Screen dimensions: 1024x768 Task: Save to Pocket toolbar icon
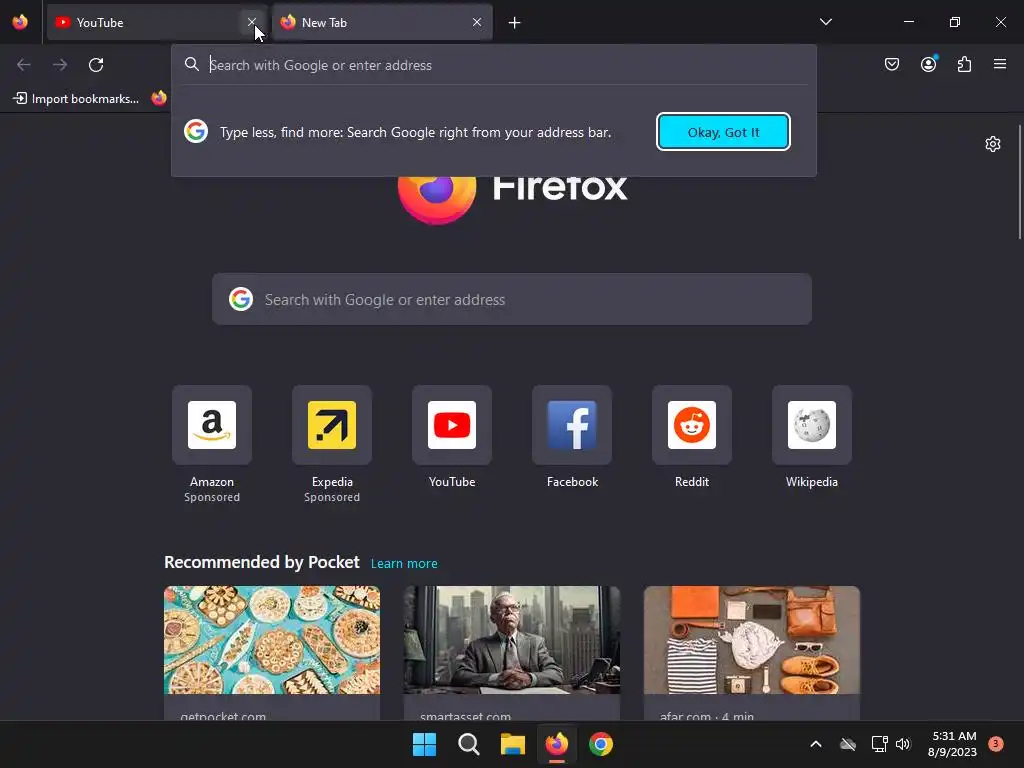(891, 64)
